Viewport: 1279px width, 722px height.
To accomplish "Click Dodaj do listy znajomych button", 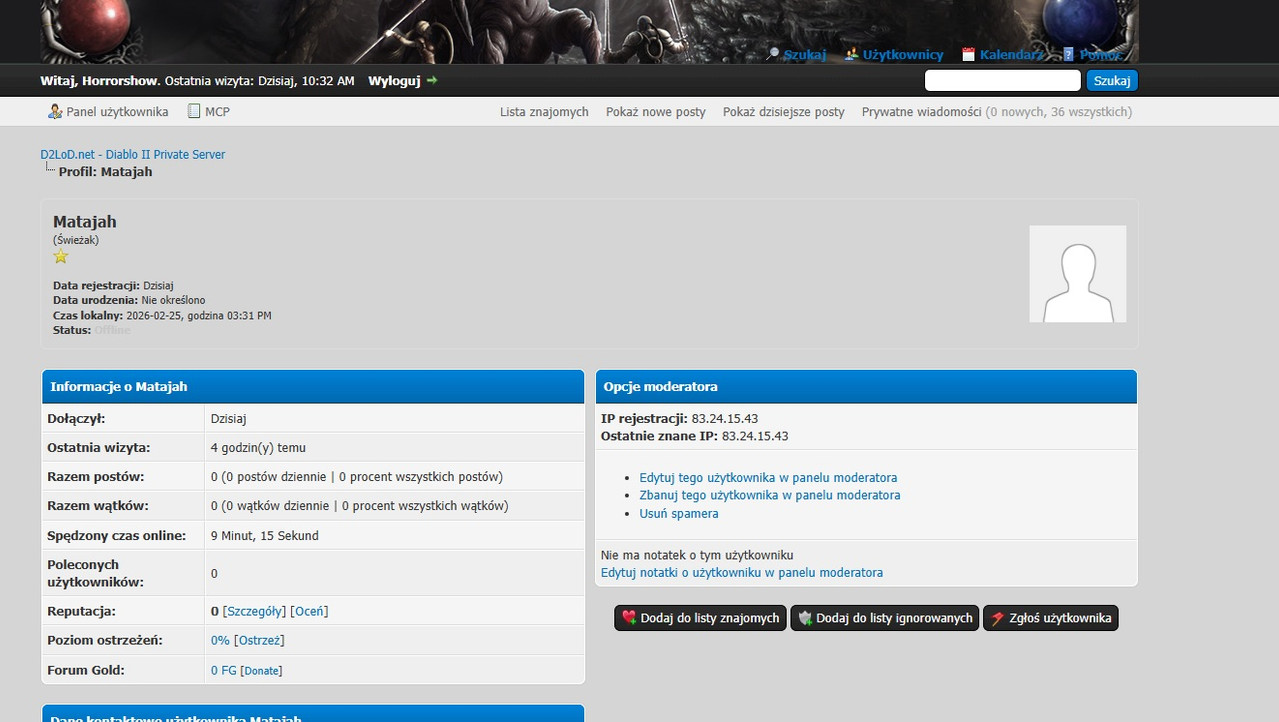I will (x=700, y=618).
